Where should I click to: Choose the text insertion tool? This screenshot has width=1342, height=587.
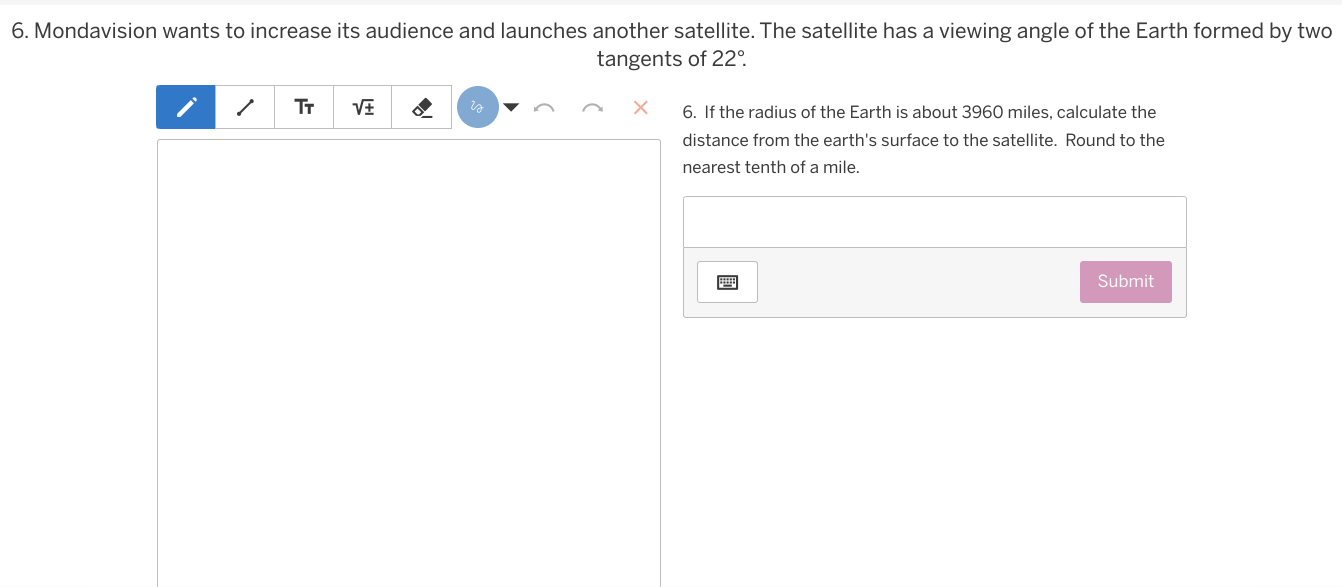[x=304, y=107]
